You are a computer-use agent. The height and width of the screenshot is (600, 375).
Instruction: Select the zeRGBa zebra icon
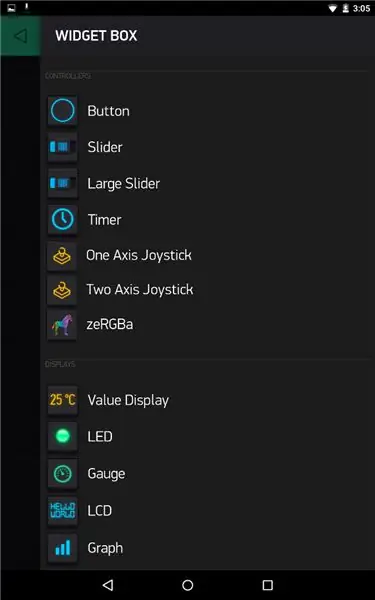(x=62, y=325)
